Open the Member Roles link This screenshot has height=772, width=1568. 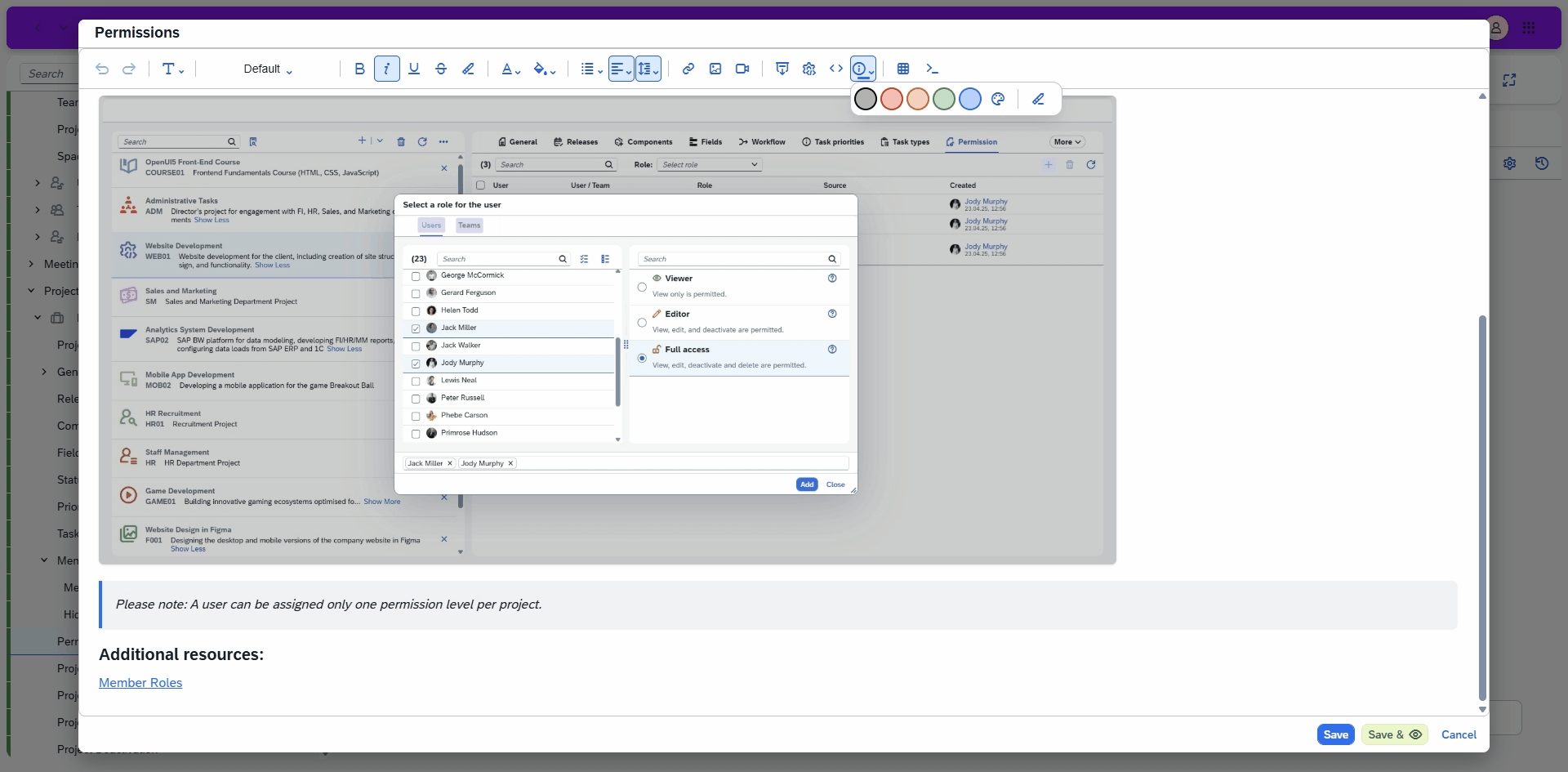click(140, 683)
